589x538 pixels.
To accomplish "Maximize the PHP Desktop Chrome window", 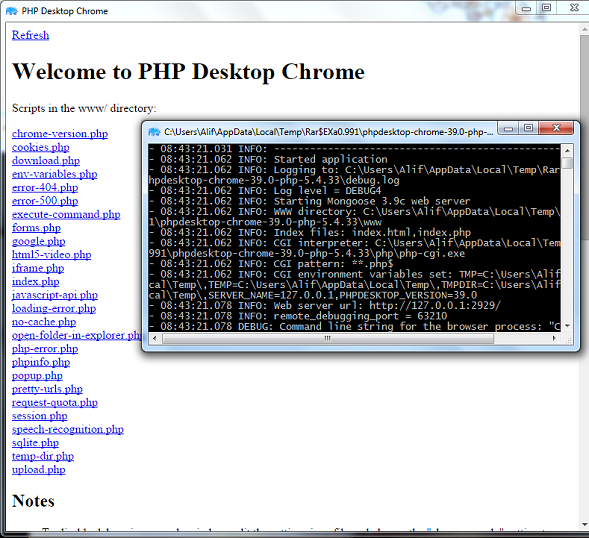I will pyautogui.click(x=547, y=8).
